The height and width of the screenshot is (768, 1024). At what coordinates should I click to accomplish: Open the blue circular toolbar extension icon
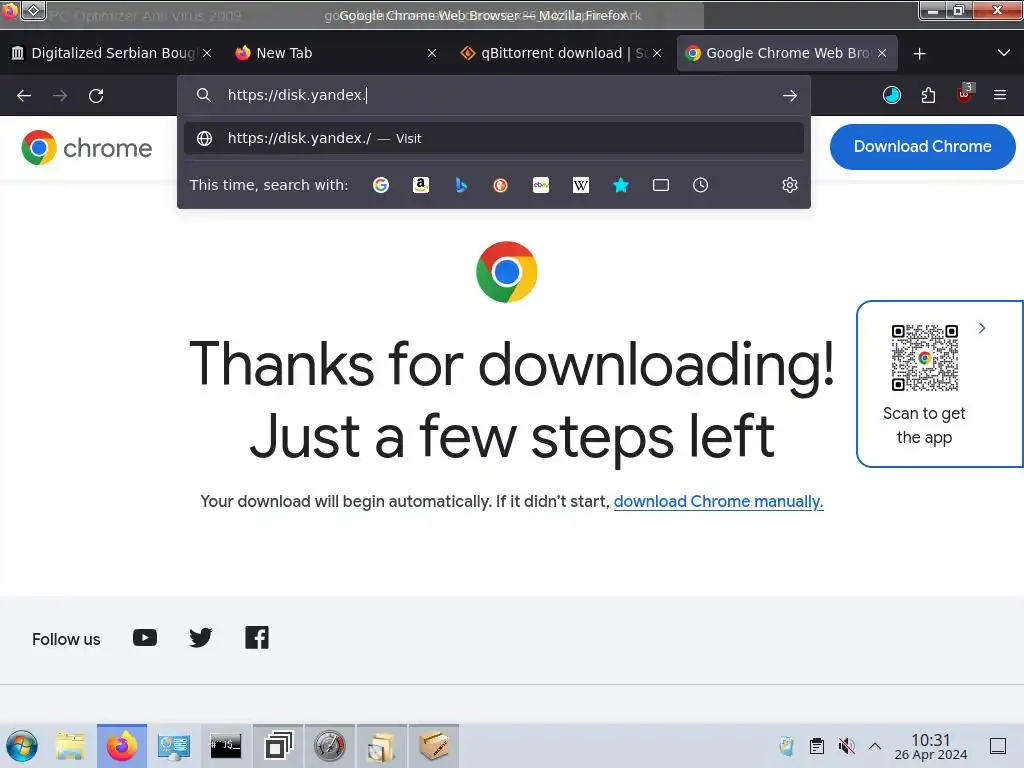tap(892, 95)
